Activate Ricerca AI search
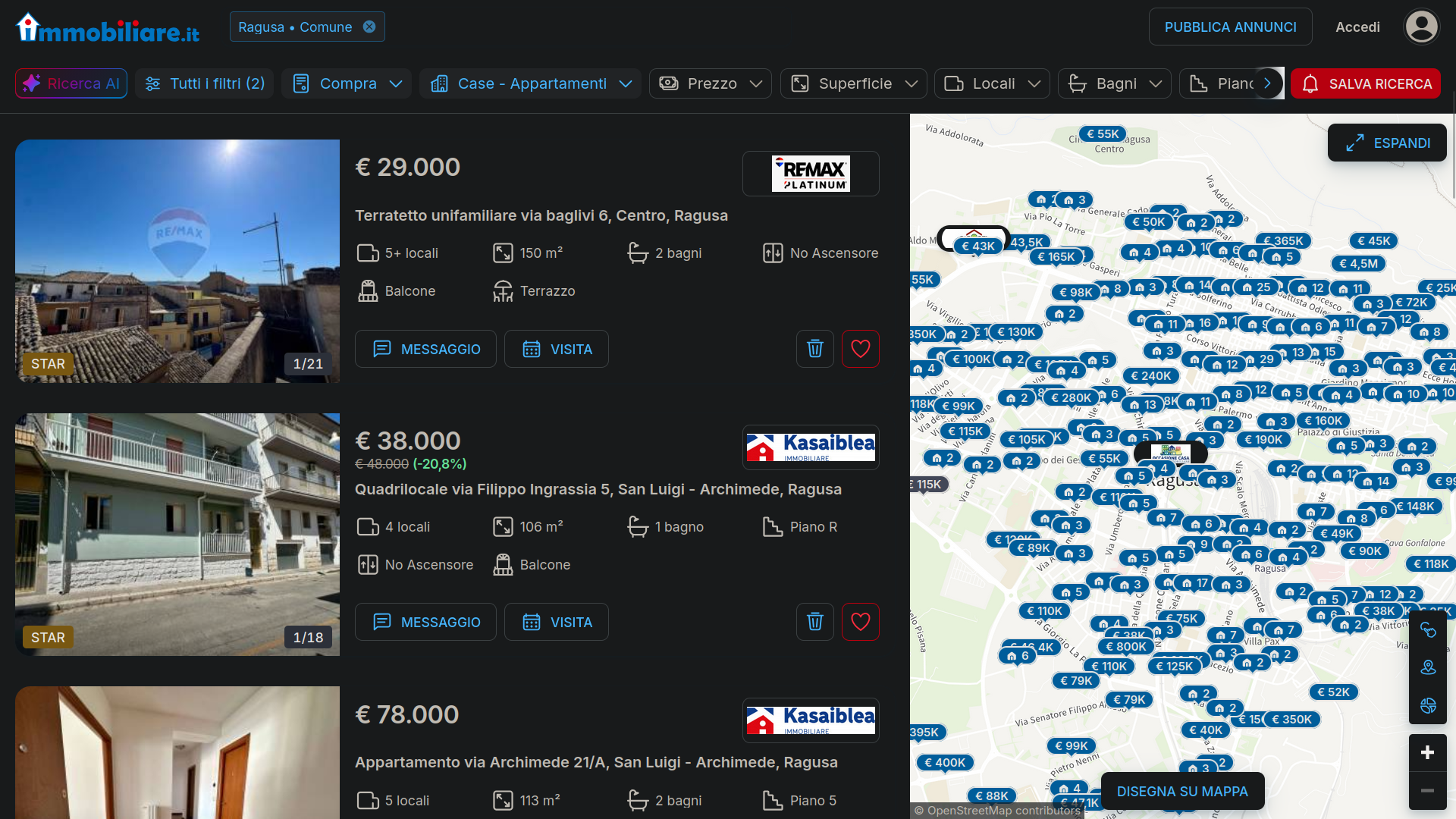 (71, 83)
